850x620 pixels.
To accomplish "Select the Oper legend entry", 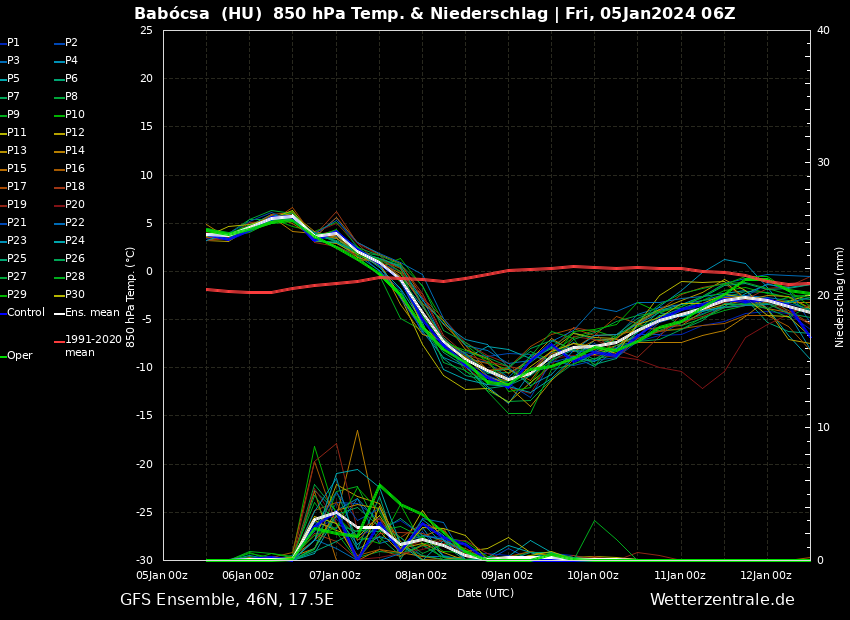I will click(x=19, y=356).
